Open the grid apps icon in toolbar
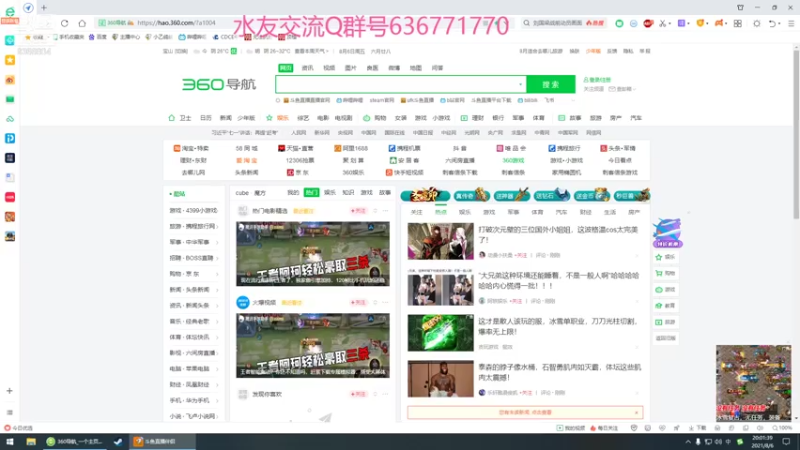 pos(738,23)
